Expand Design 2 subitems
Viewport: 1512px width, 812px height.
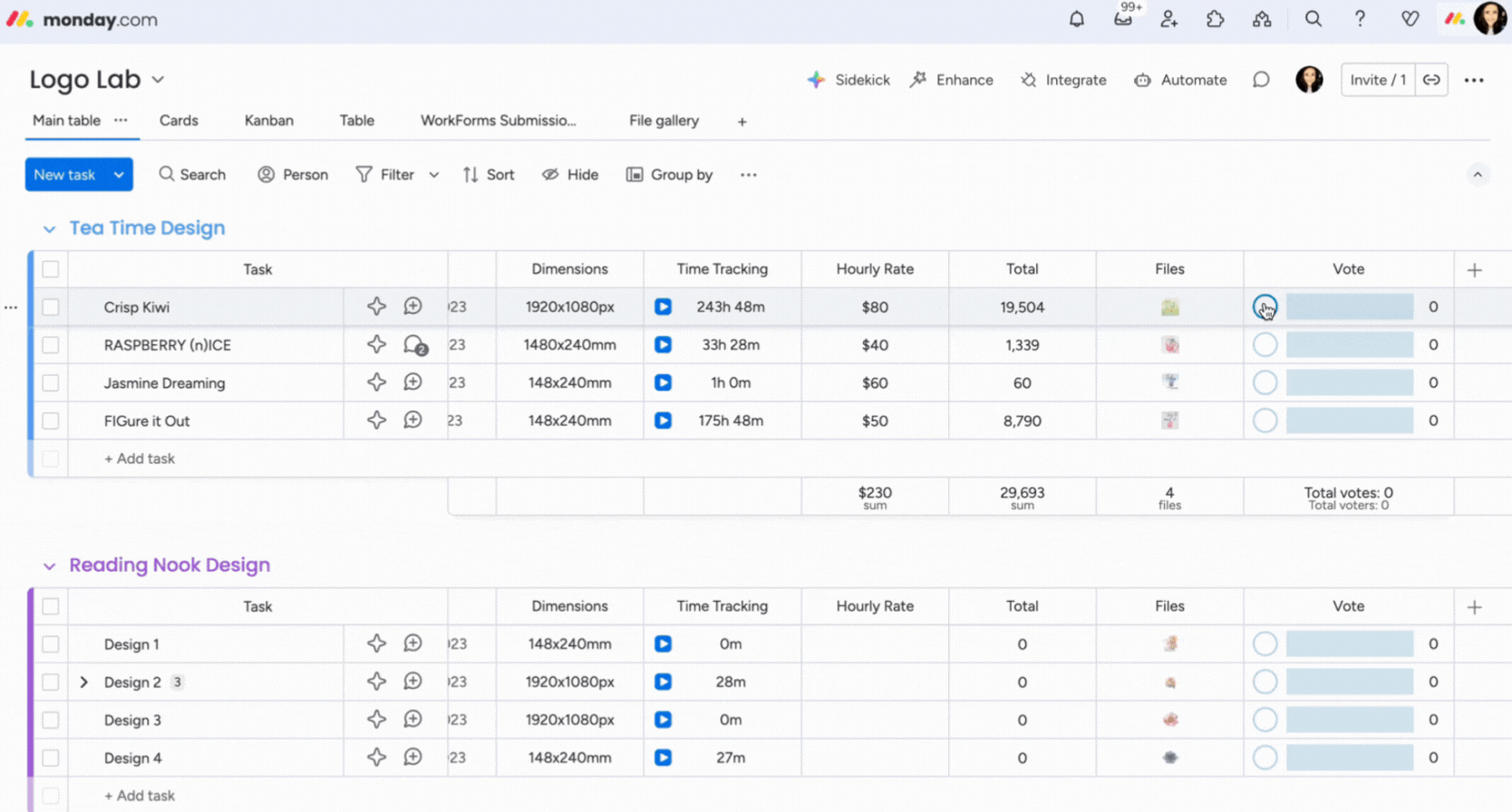(x=84, y=682)
